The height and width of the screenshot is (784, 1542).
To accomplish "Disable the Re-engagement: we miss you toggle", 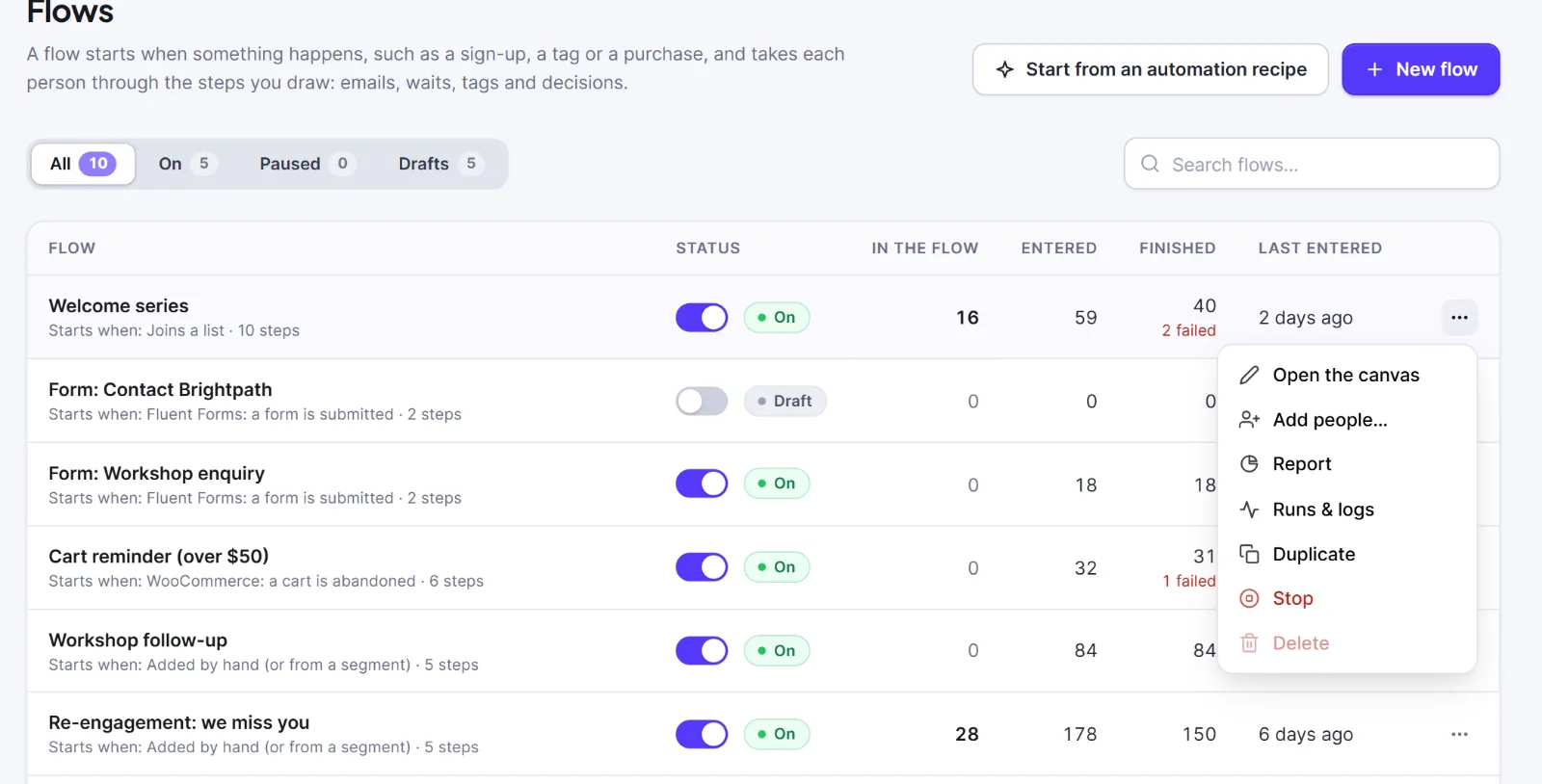I will pos(702,734).
